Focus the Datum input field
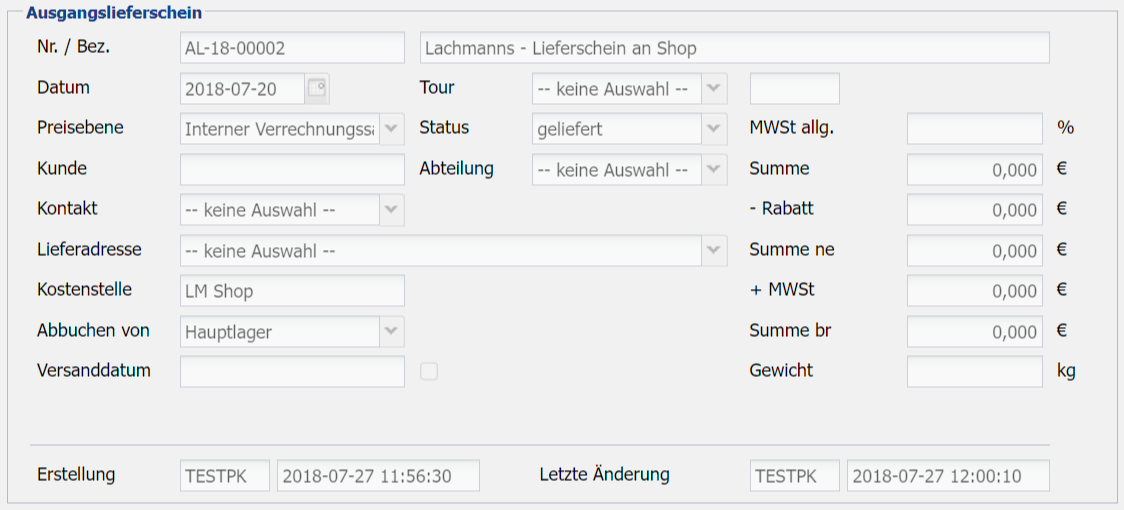 click(x=242, y=89)
